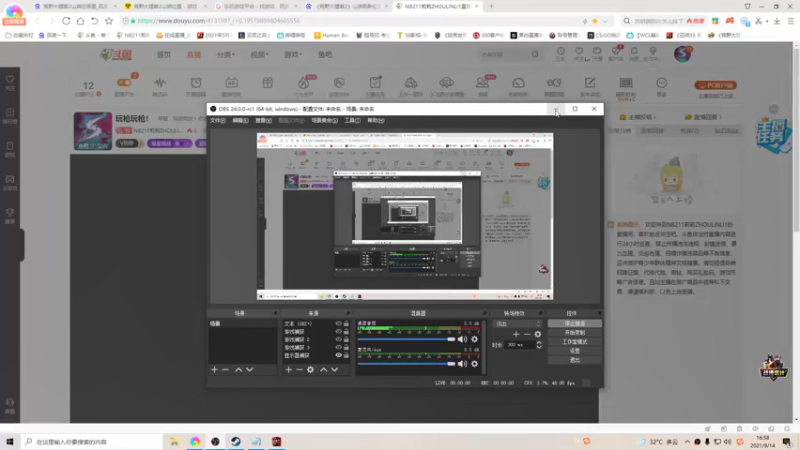Viewport: 800px width, 450px height.
Task: Open the Windows Start menu
Action: pos(10,442)
